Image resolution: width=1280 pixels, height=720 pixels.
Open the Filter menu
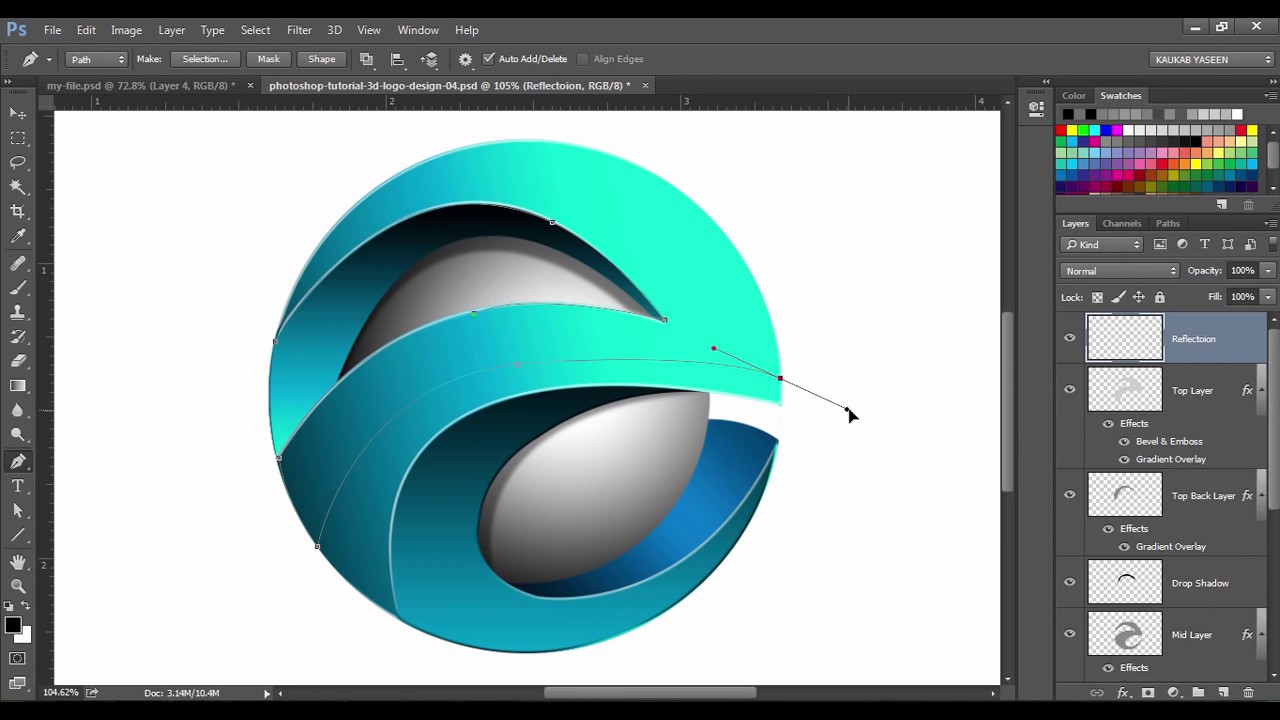click(x=299, y=30)
